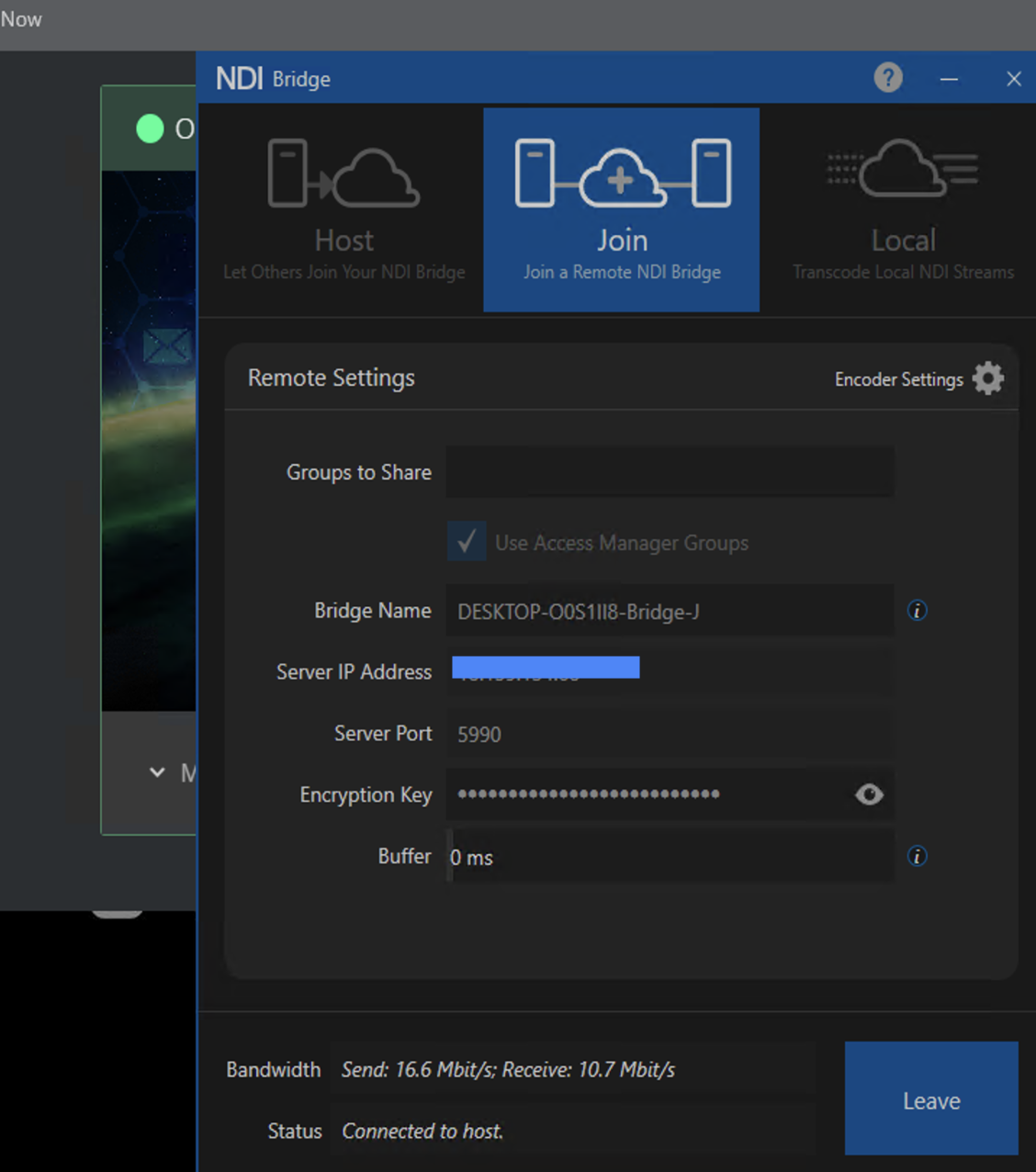Click the Leave button
This screenshot has width=1036, height=1172.
931,1099
